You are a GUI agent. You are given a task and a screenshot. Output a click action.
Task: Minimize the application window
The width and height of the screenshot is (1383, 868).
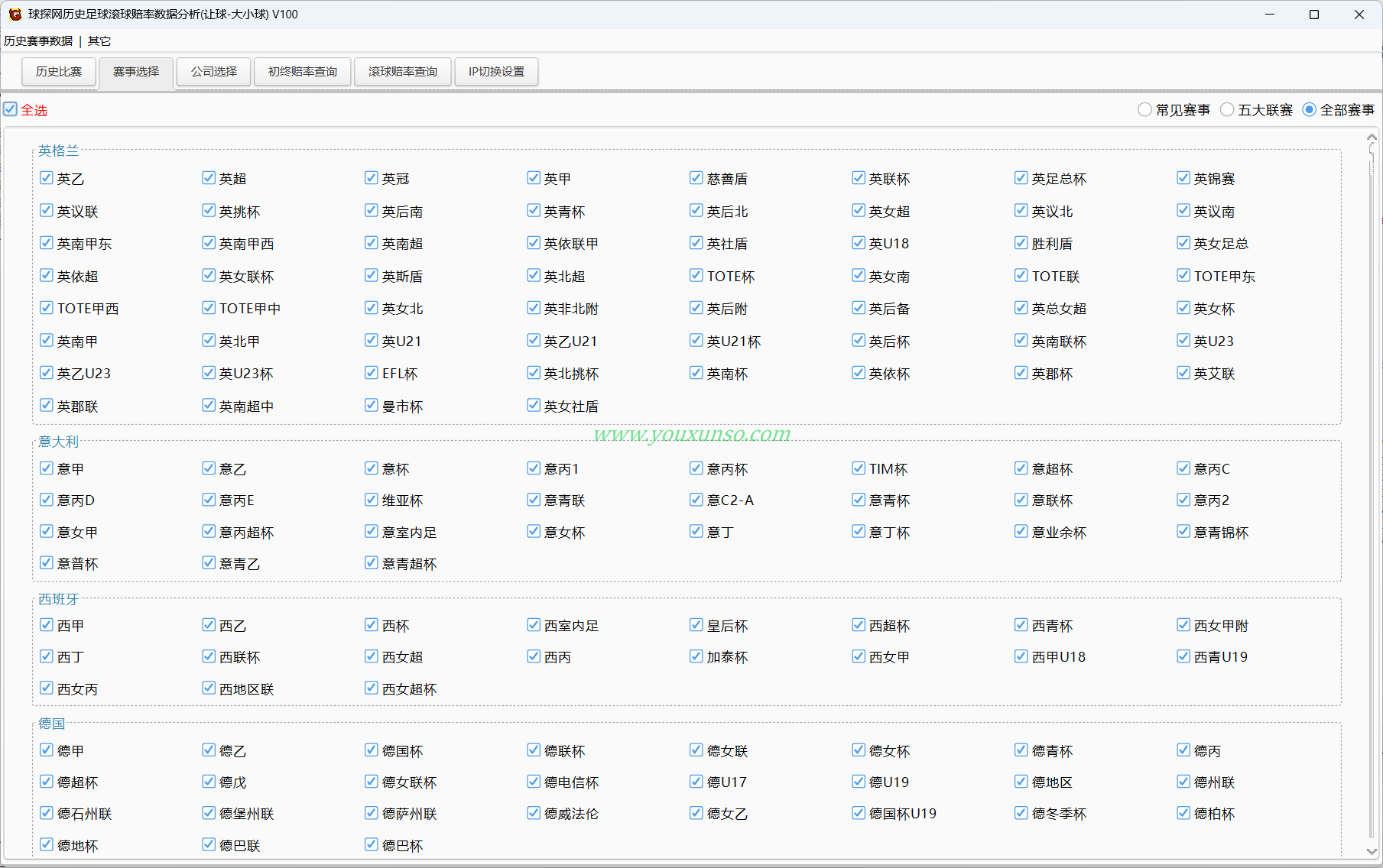(x=1270, y=15)
